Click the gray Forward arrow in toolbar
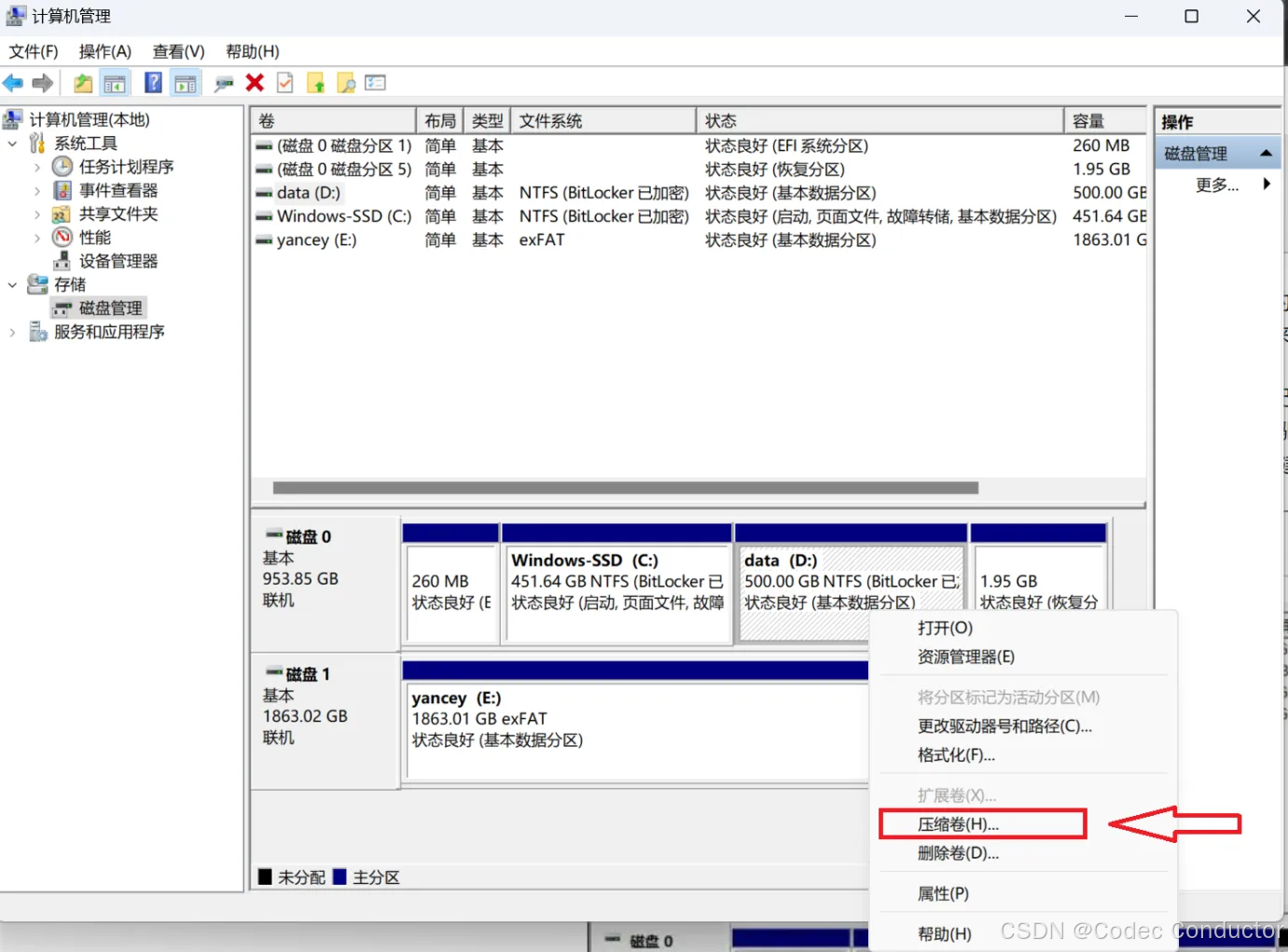 pyautogui.click(x=43, y=83)
